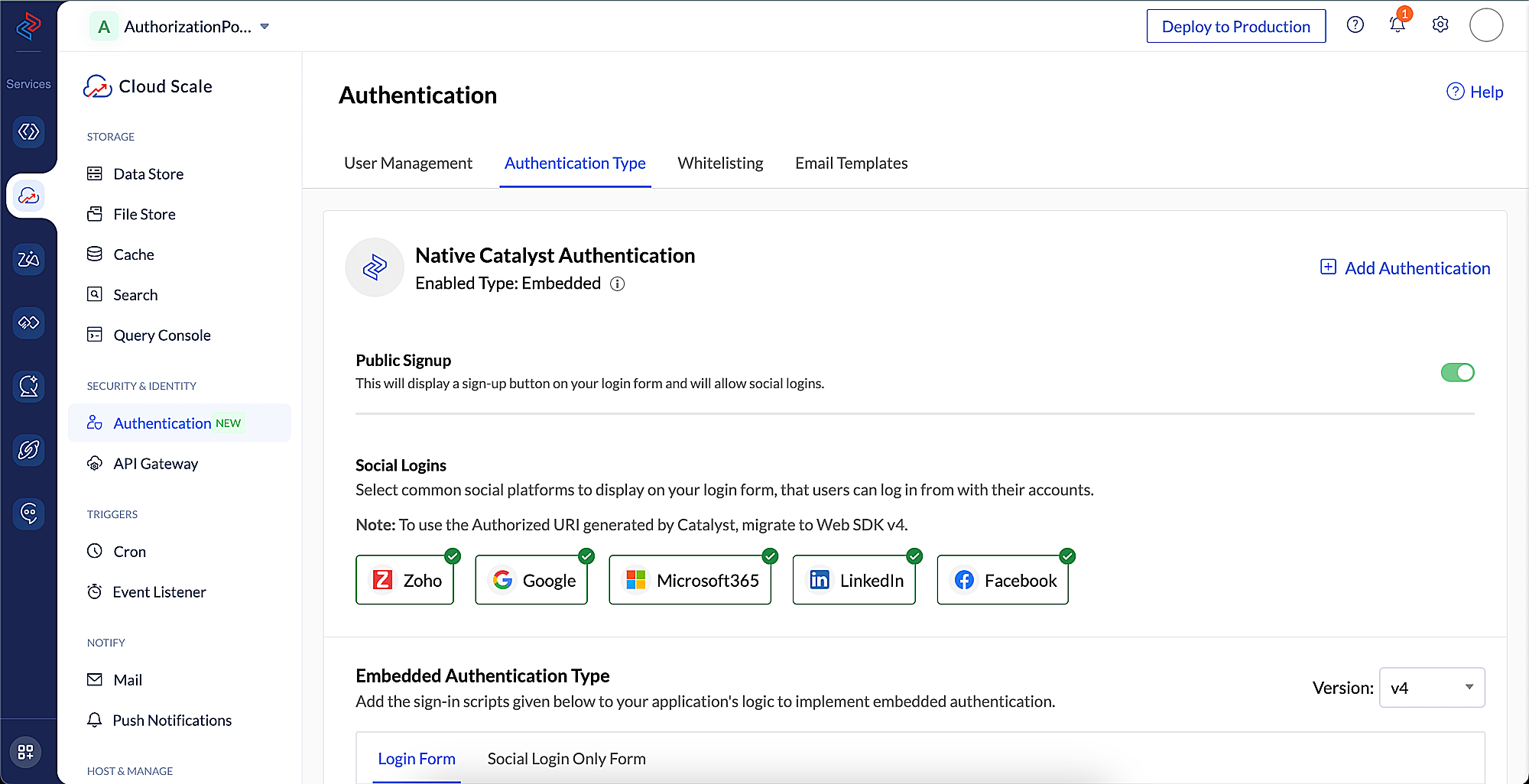Open the Email Templates tab
This screenshot has width=1529, height=784.
pyautogui.click(x=851, y=164)
